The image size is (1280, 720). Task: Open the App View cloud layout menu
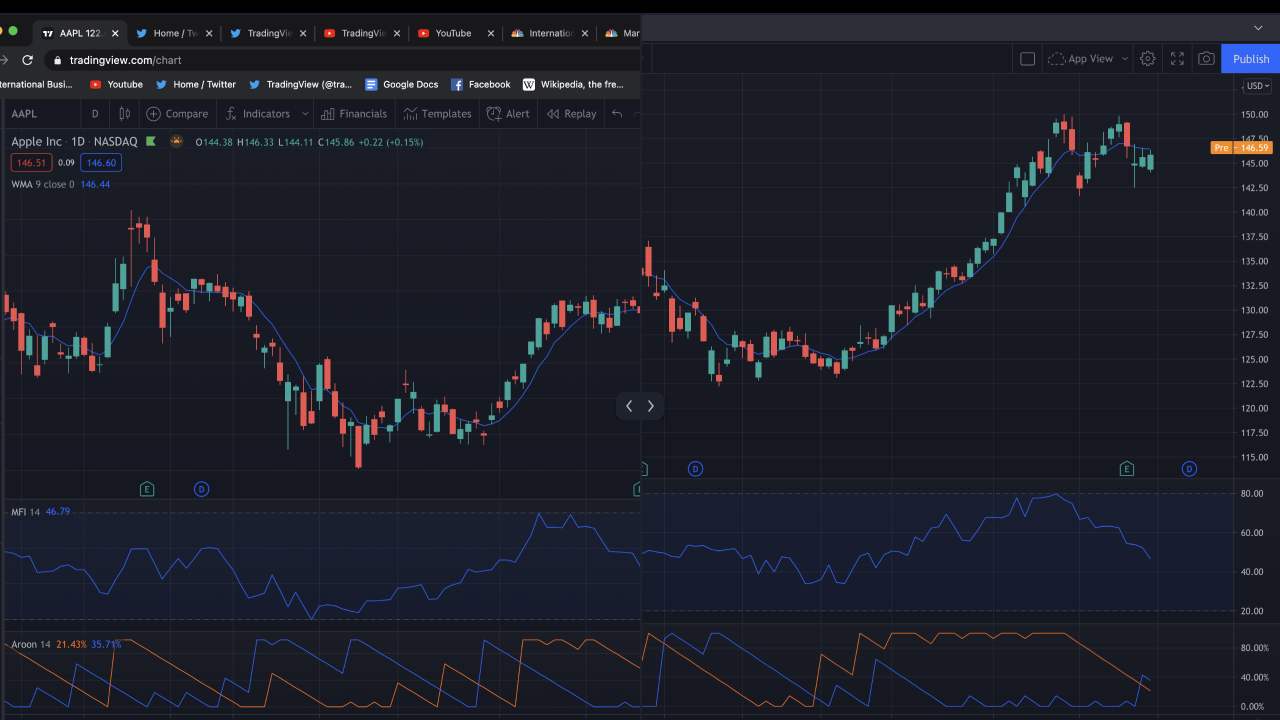pos(1088,59)
